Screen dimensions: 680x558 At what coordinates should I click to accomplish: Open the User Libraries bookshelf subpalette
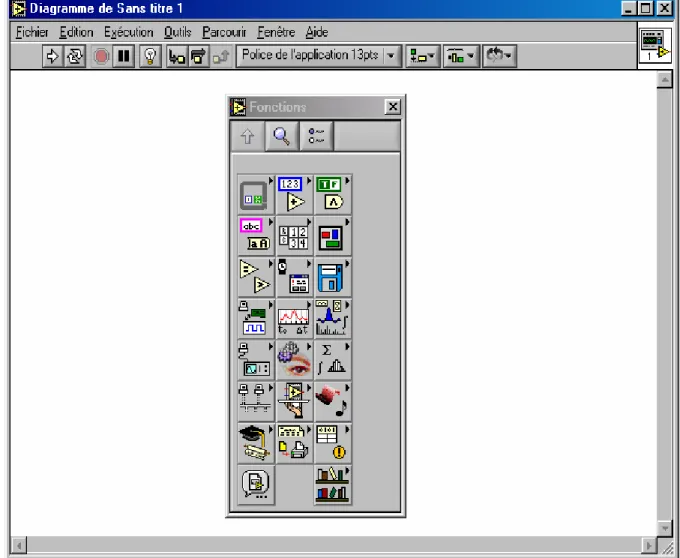click(332, 484)
